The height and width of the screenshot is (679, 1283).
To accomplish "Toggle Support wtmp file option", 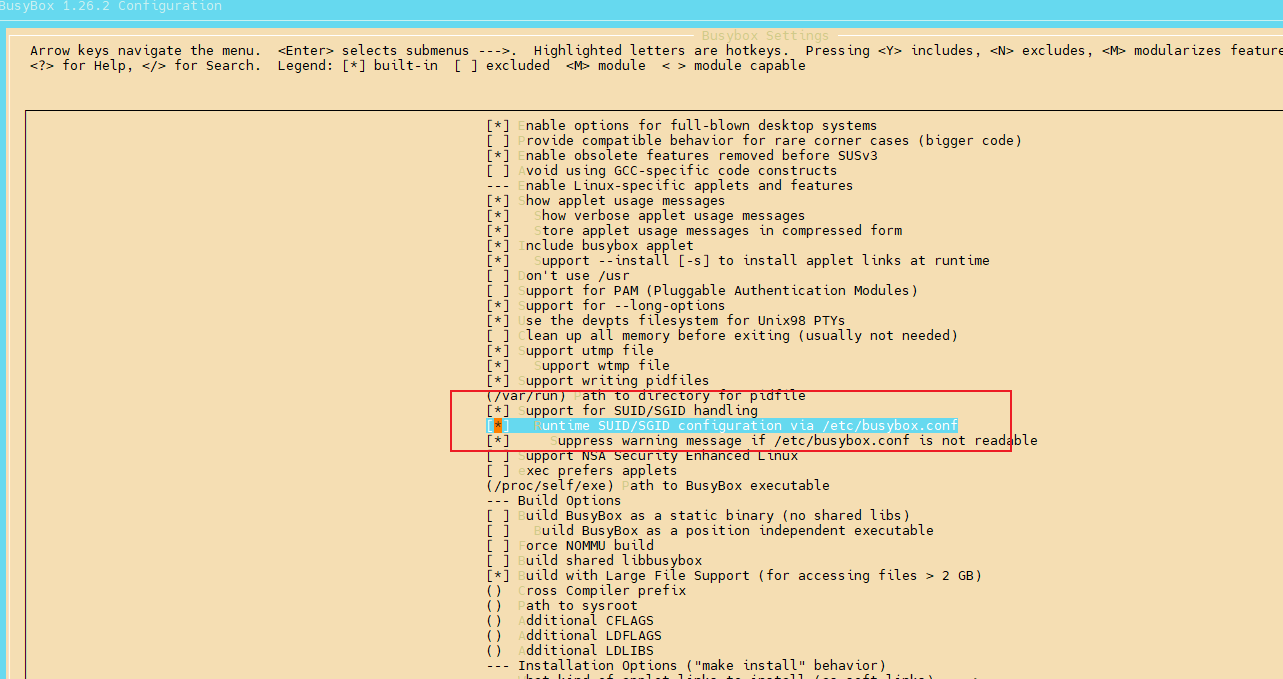I will [x=577, y=365].
